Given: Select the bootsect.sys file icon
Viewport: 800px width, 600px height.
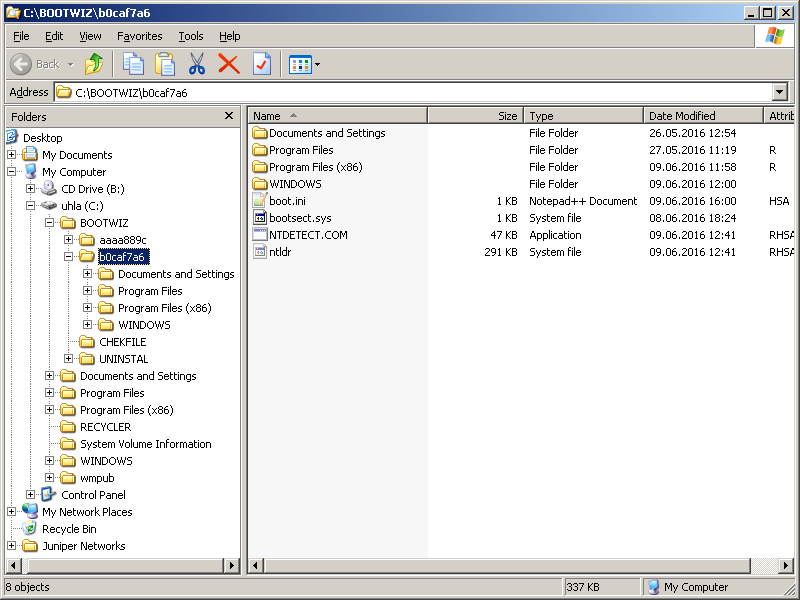Looking at the screenshot, I should click(260, 218).
